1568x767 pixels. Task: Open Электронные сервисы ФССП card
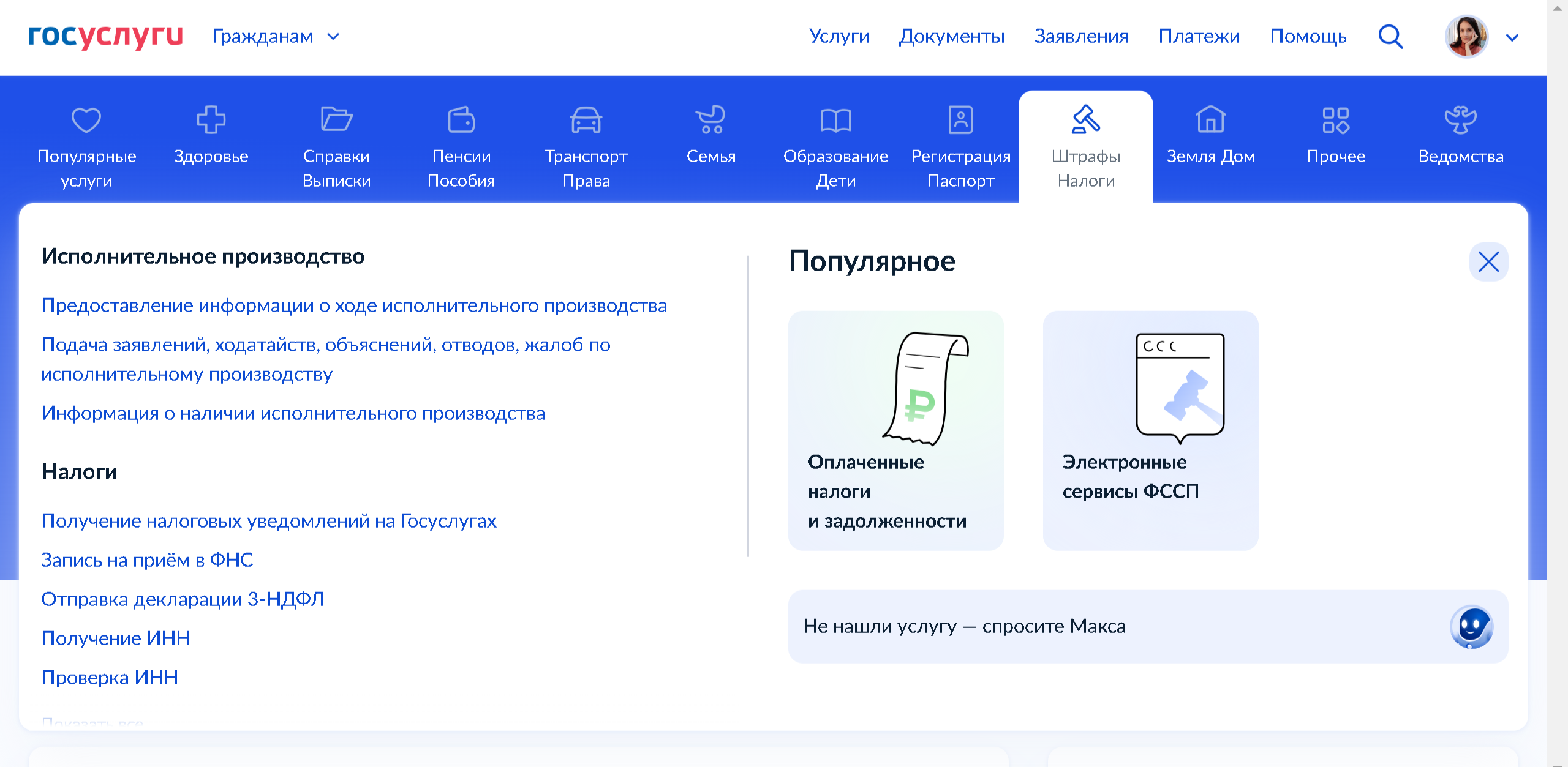click(x=1150, y=430)
